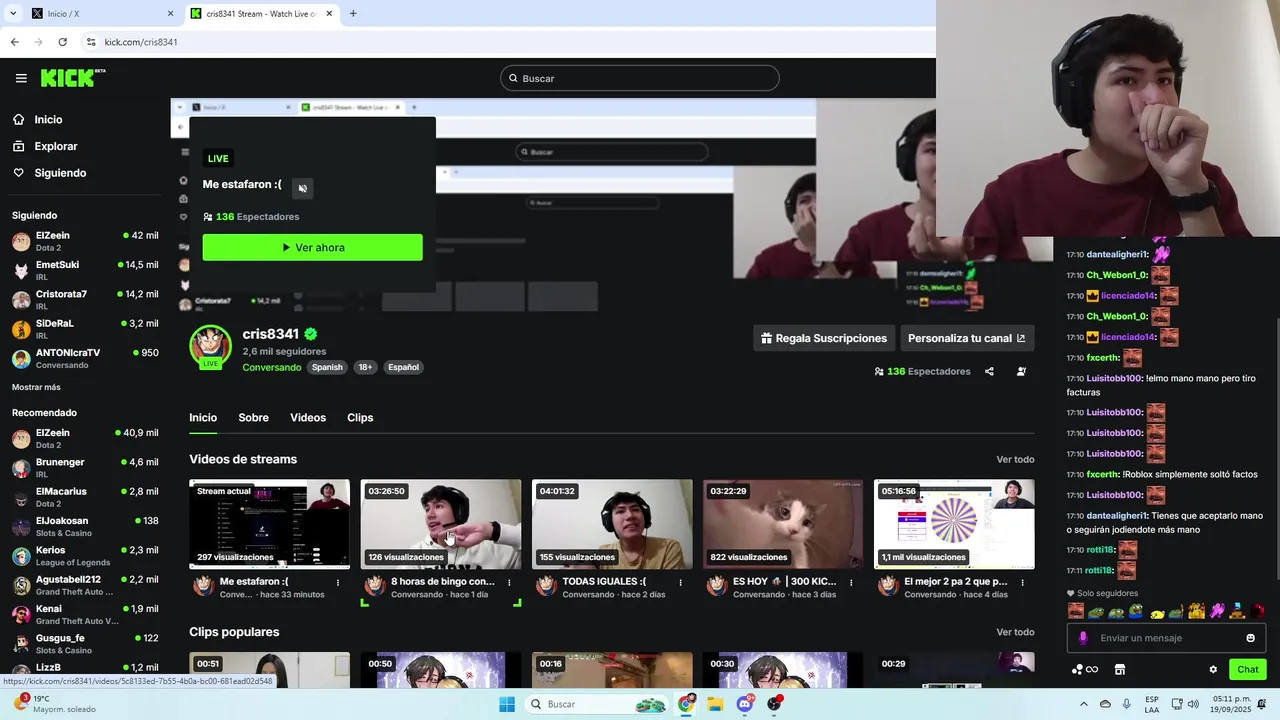Click Ver todo for Videos de streams
This screenshot has width=1280, height=720.
click(1015, 459)
